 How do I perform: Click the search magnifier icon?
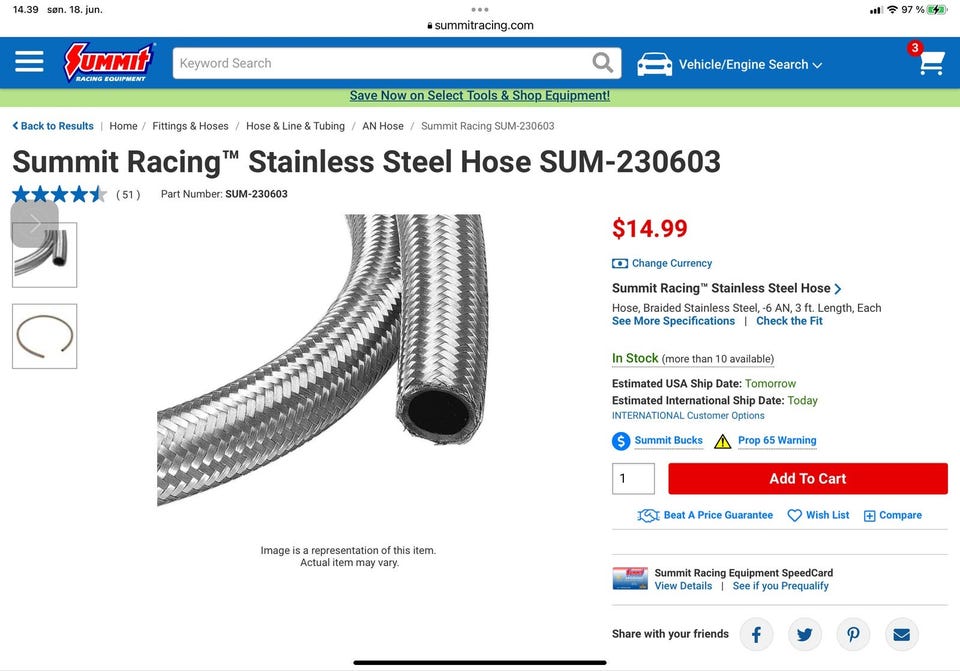point(602,62)
